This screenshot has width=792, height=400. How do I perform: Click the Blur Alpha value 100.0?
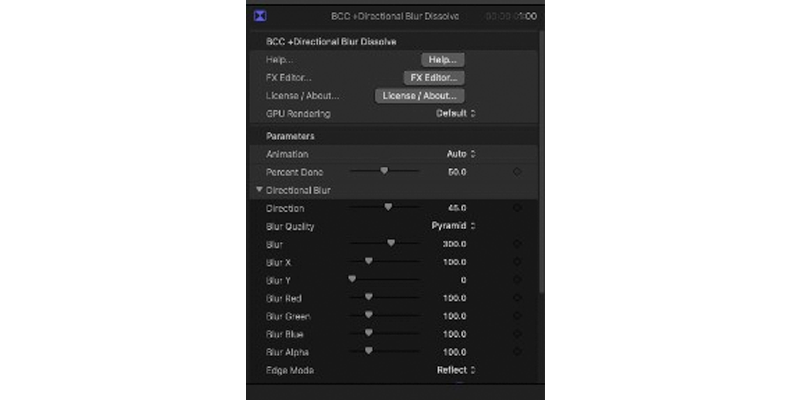pos(455,352)
